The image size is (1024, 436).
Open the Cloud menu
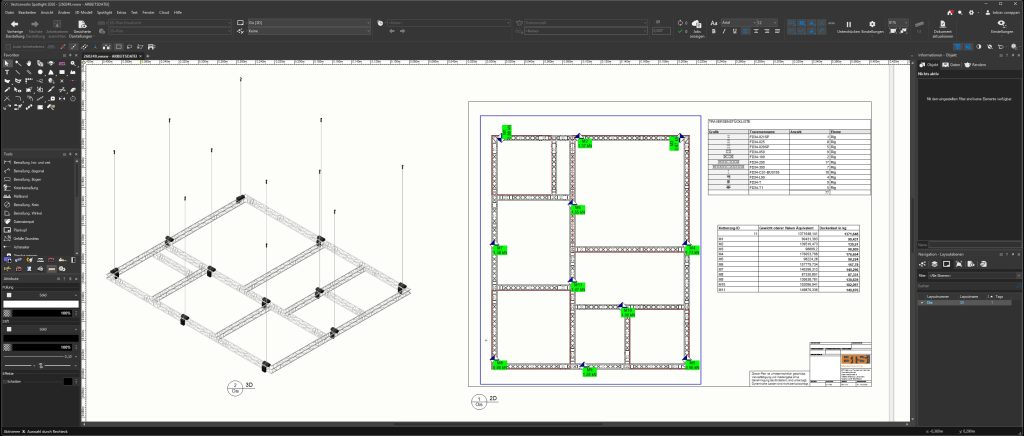164,12
